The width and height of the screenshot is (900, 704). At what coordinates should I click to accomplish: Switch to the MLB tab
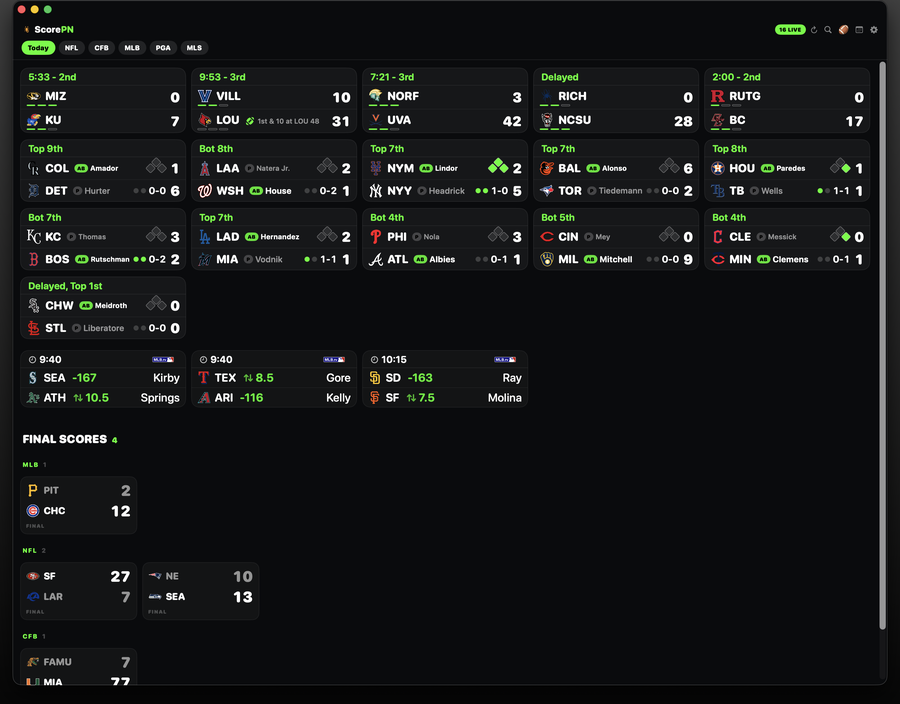point(132,48)
